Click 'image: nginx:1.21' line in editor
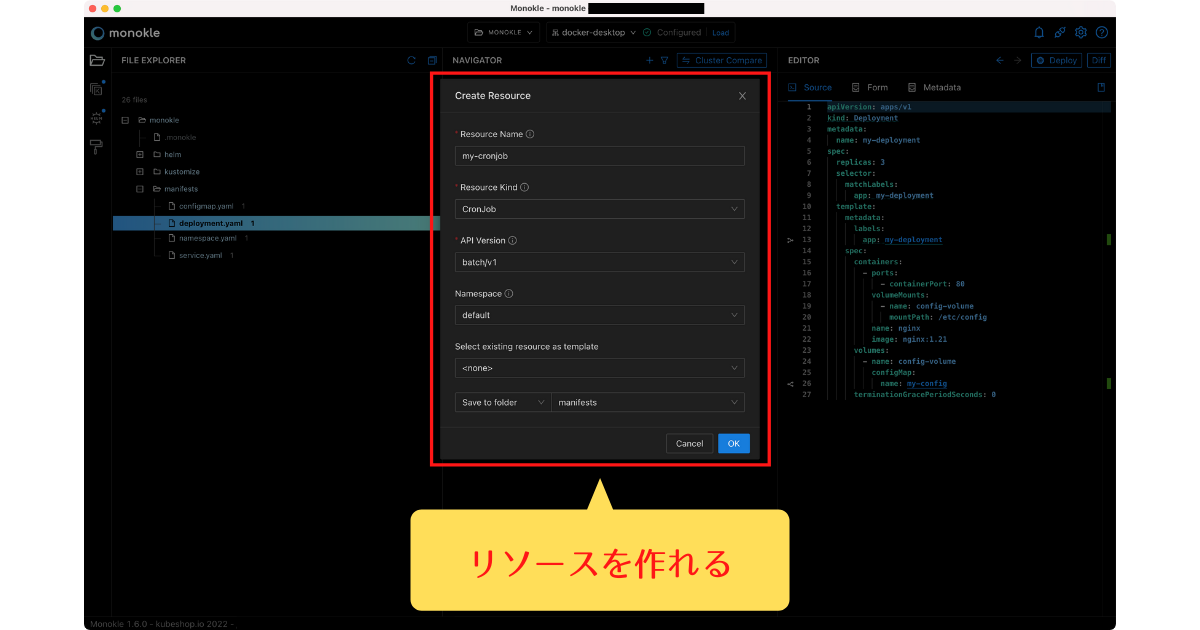1200x630 pixels. click(908, 339)
